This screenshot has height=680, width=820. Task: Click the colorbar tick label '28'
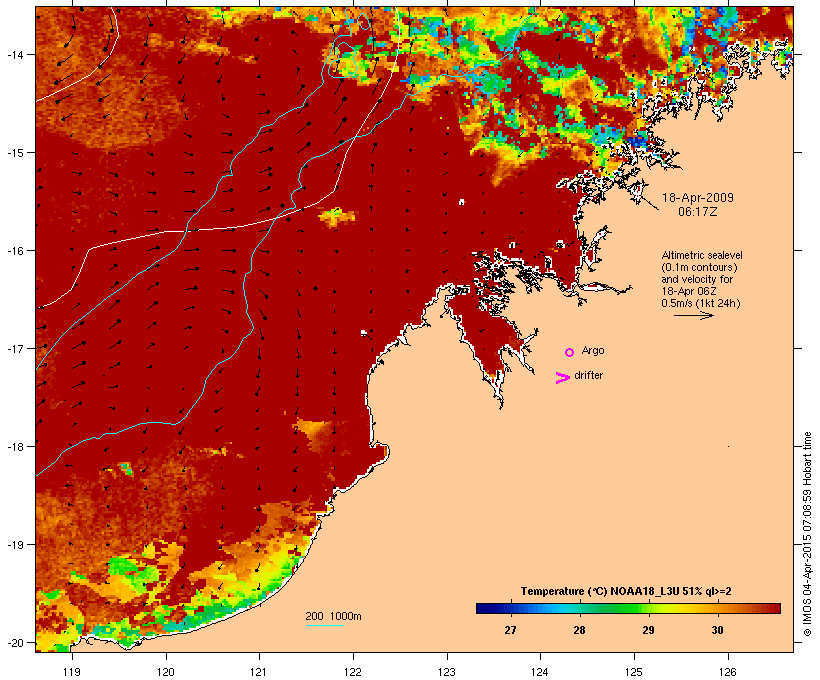click(x=579, y=630)
